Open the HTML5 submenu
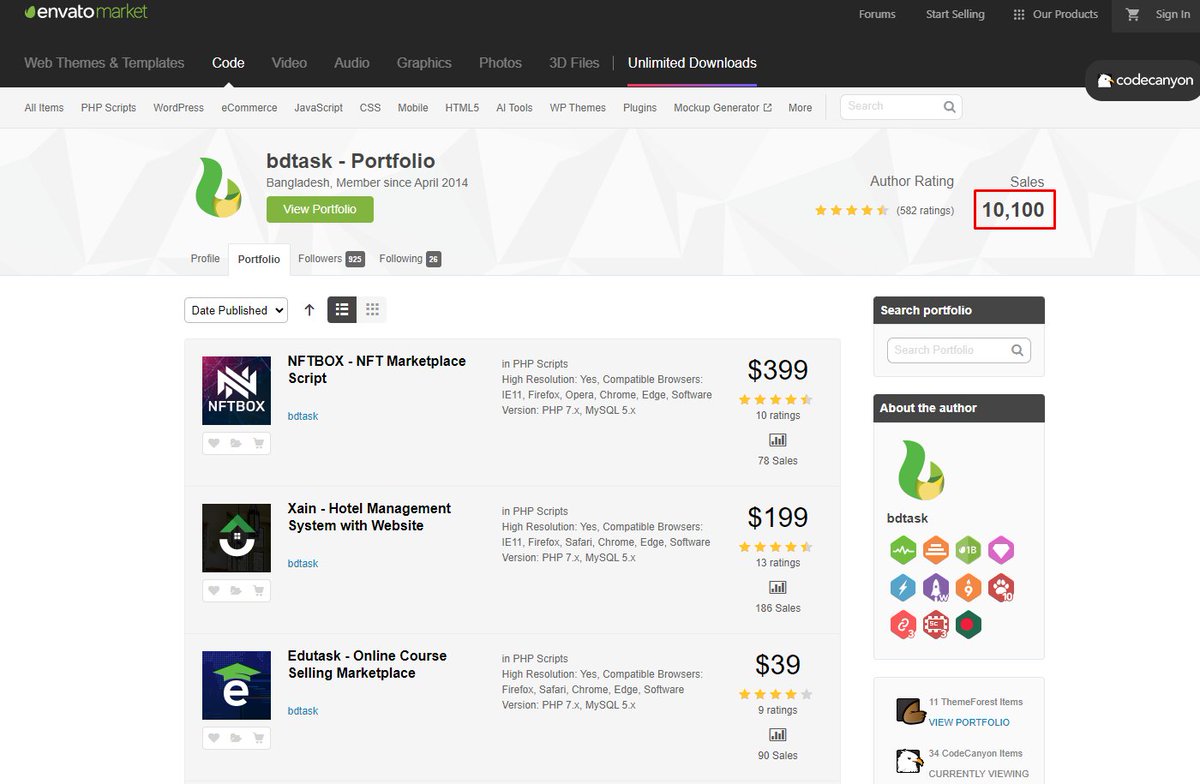This screenshot has height=784, width=1200. 462,107
